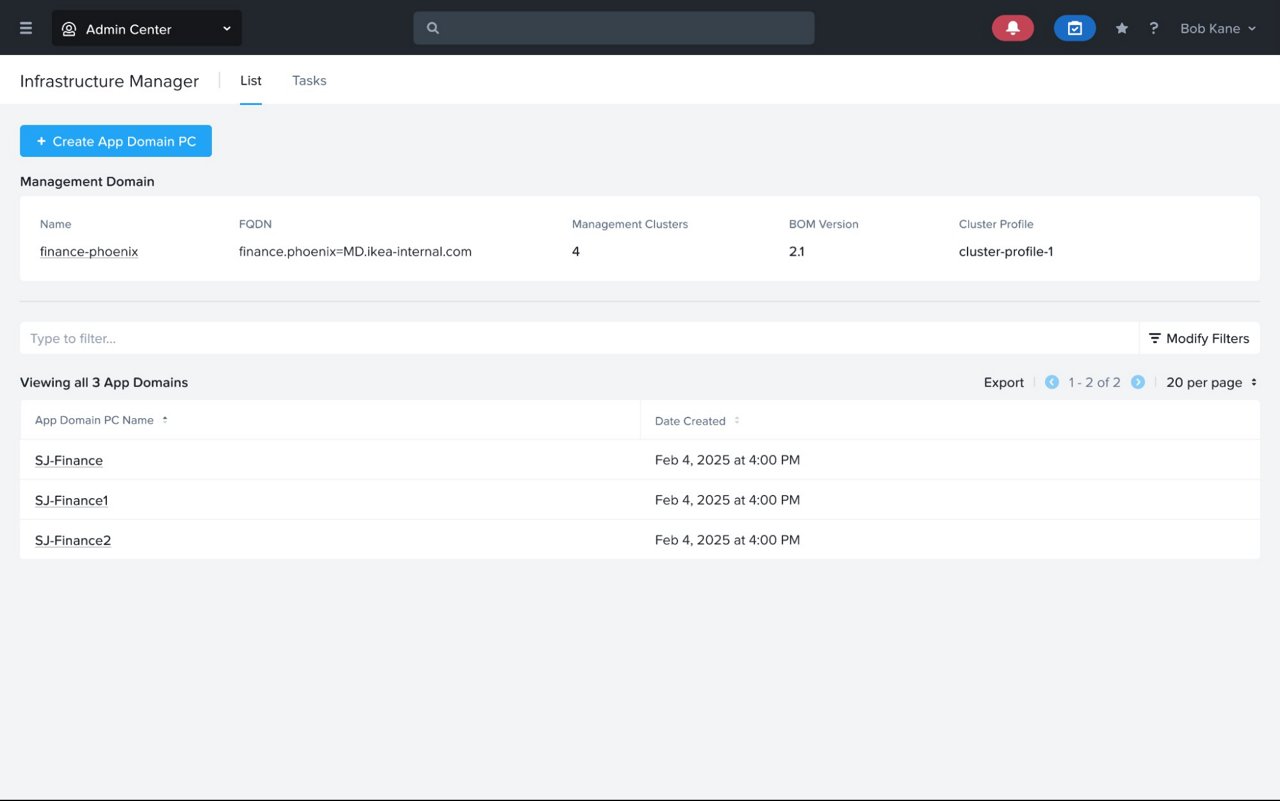Switch to the Tasks tab
1280x801 pixels.
pos(309,81)
